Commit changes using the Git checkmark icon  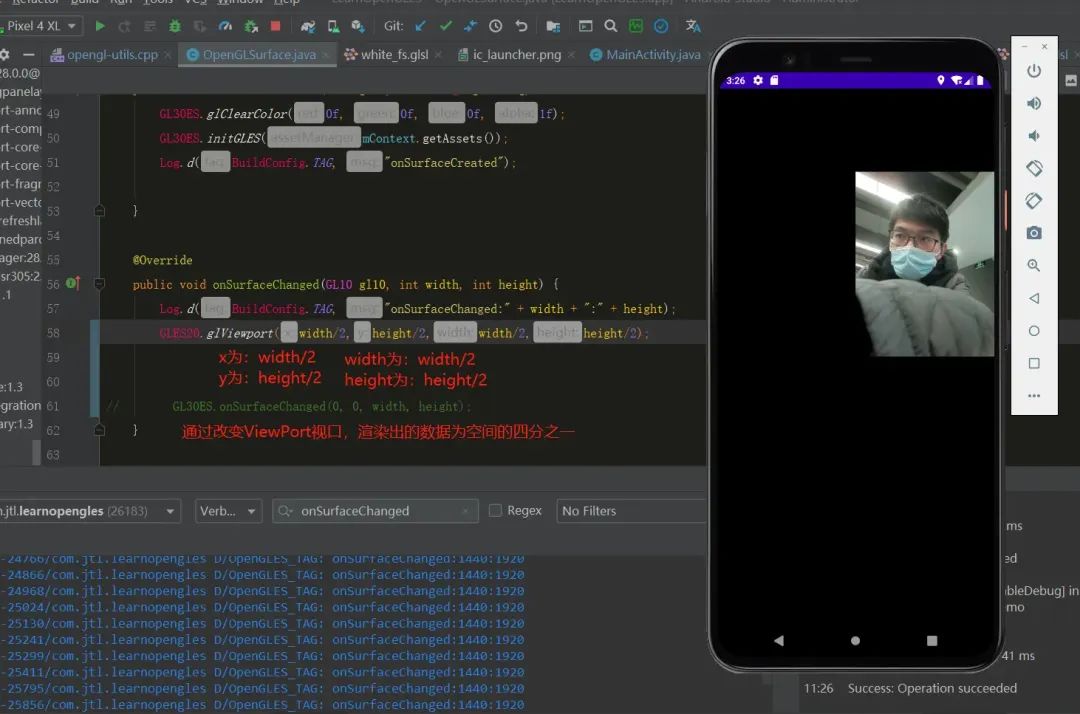[444, 27]
